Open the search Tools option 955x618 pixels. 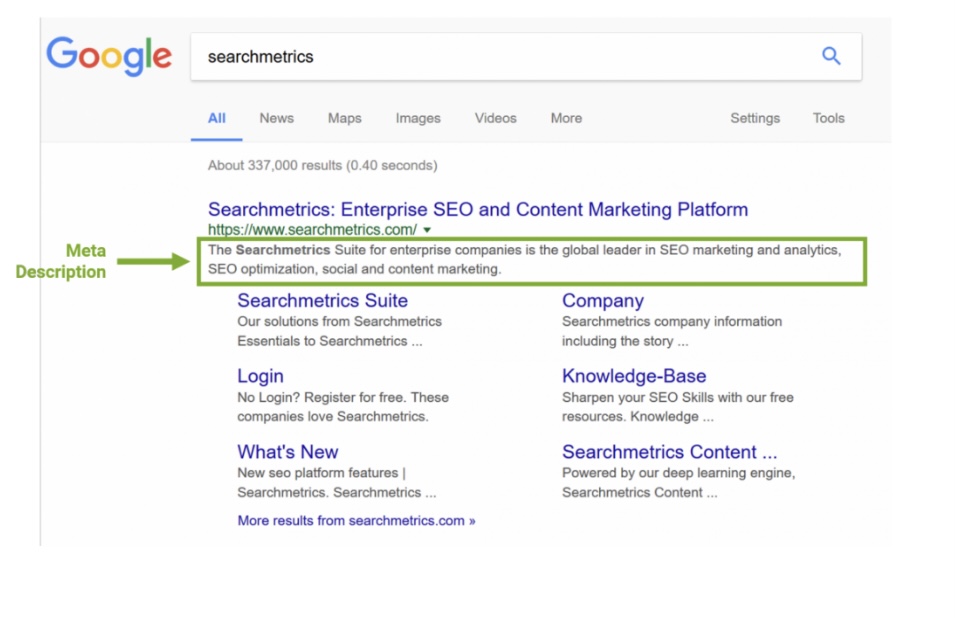[828, 118]
